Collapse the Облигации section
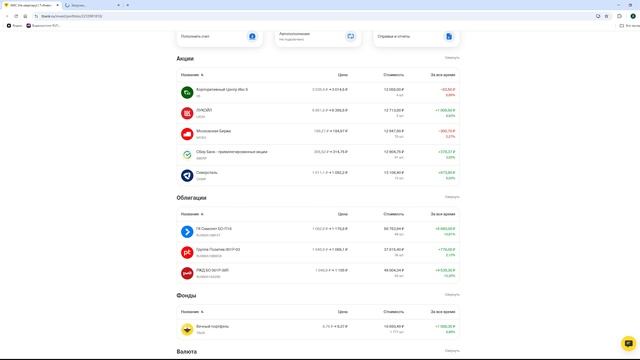640x360 pixels. click(x=452, y=197)
